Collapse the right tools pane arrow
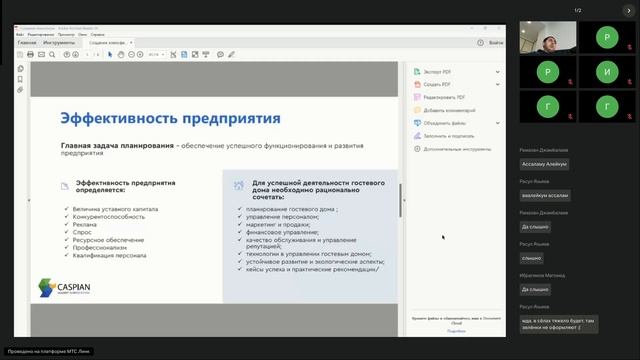This screenshot has height=360, width=640. click(404, 200)
